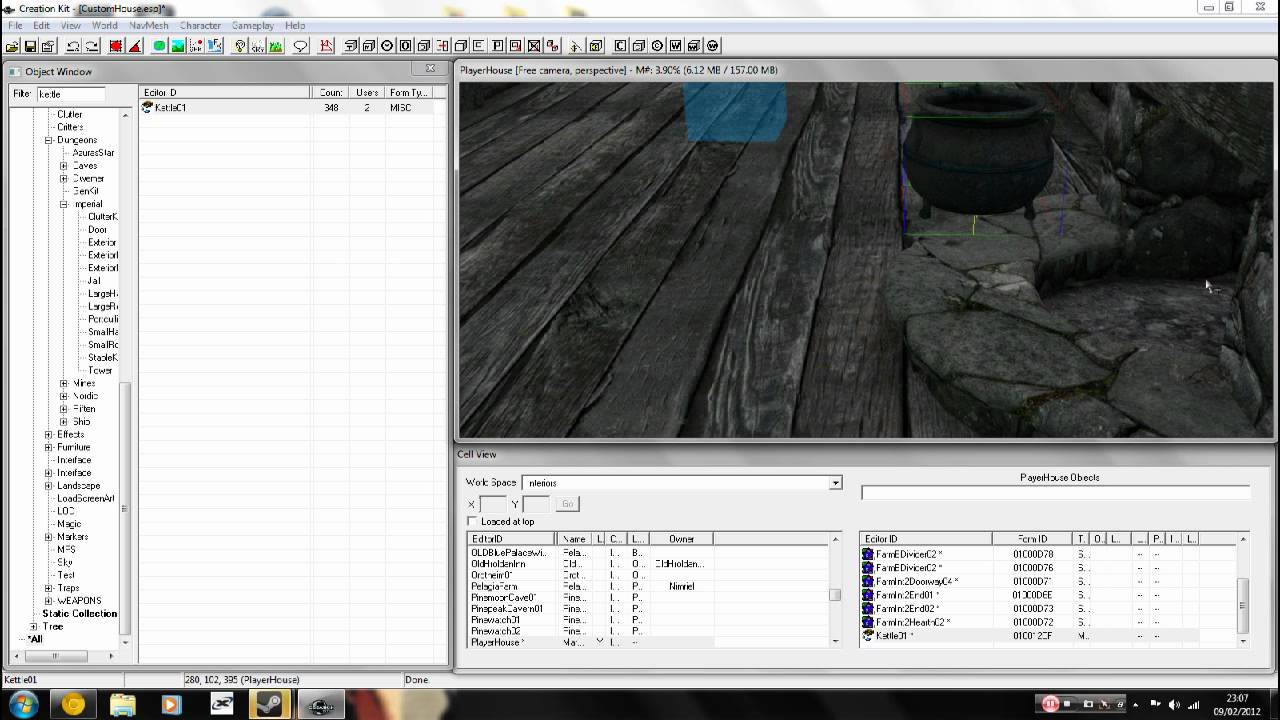Open the NavMesh menu
The width and height of the screenshot is (1280, 720).
tap(149, 25)
